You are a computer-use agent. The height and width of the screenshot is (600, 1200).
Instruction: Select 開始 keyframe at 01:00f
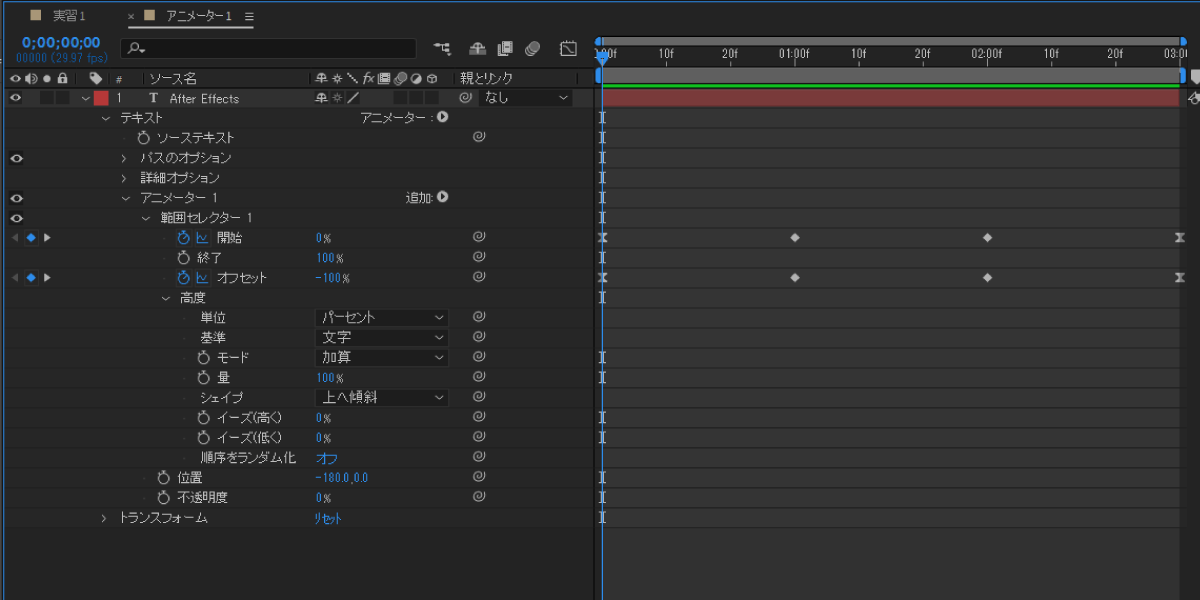pyautogui.click(x=795, y=238)
